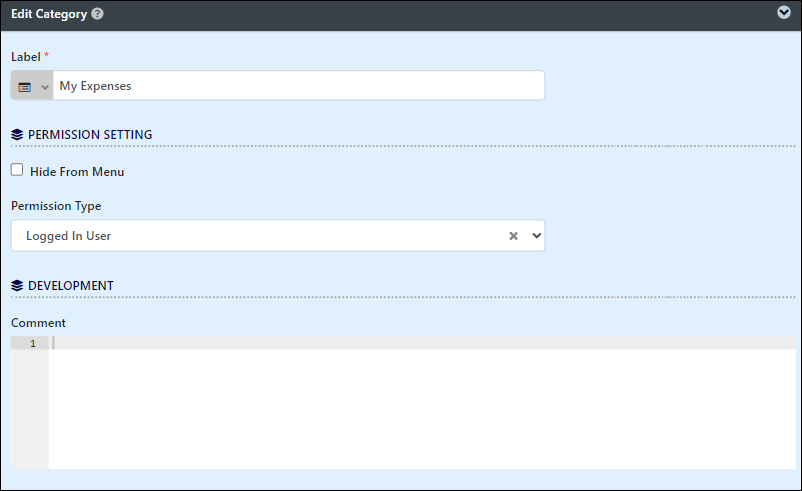Click the line number 1 gutter
The image size is (802, 491).
30,343
